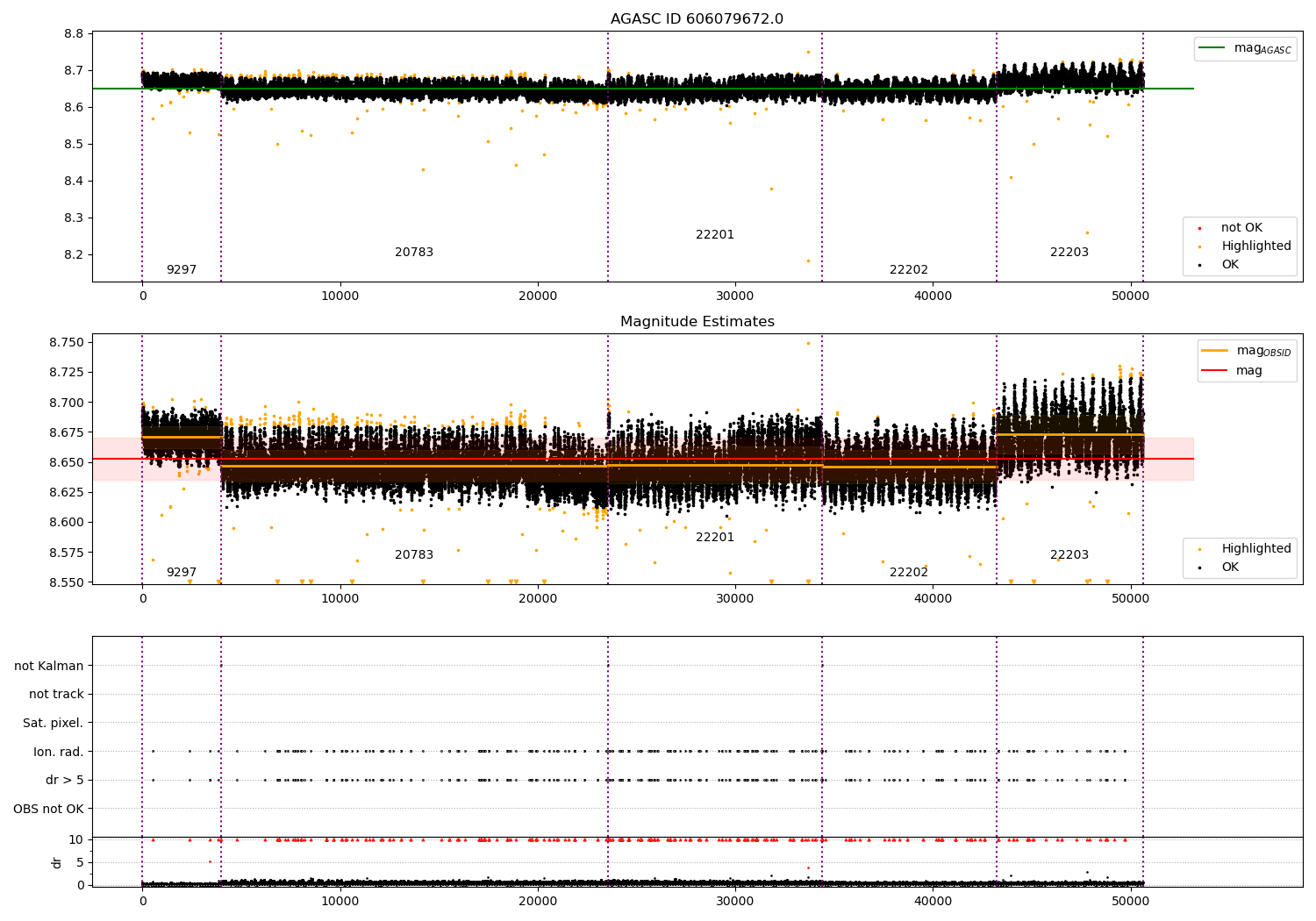
Task: Select "Highlighted" legend entry in top plot
Action: coord(1256,246)
